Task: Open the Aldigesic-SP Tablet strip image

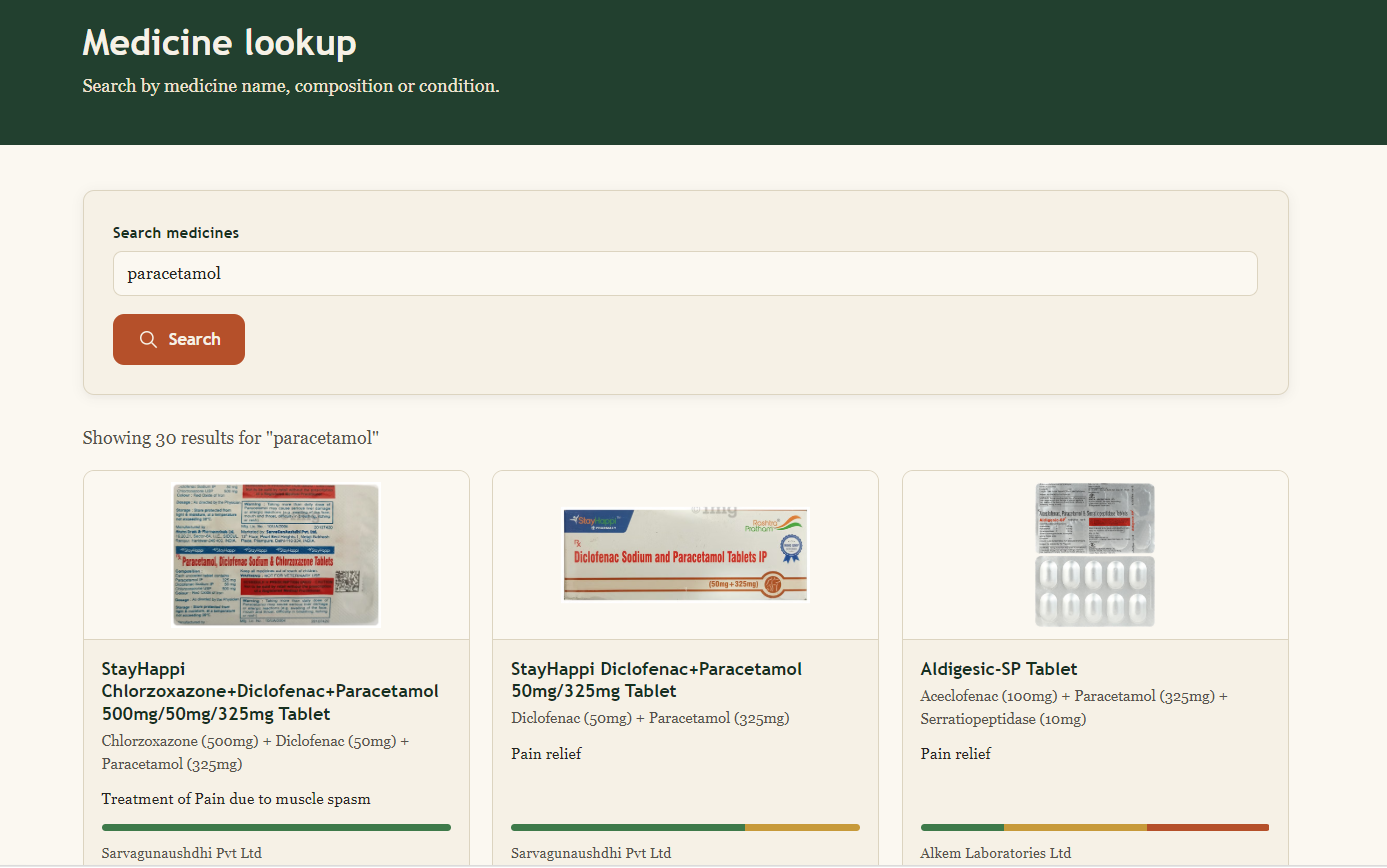Action: click(1095, 555)
